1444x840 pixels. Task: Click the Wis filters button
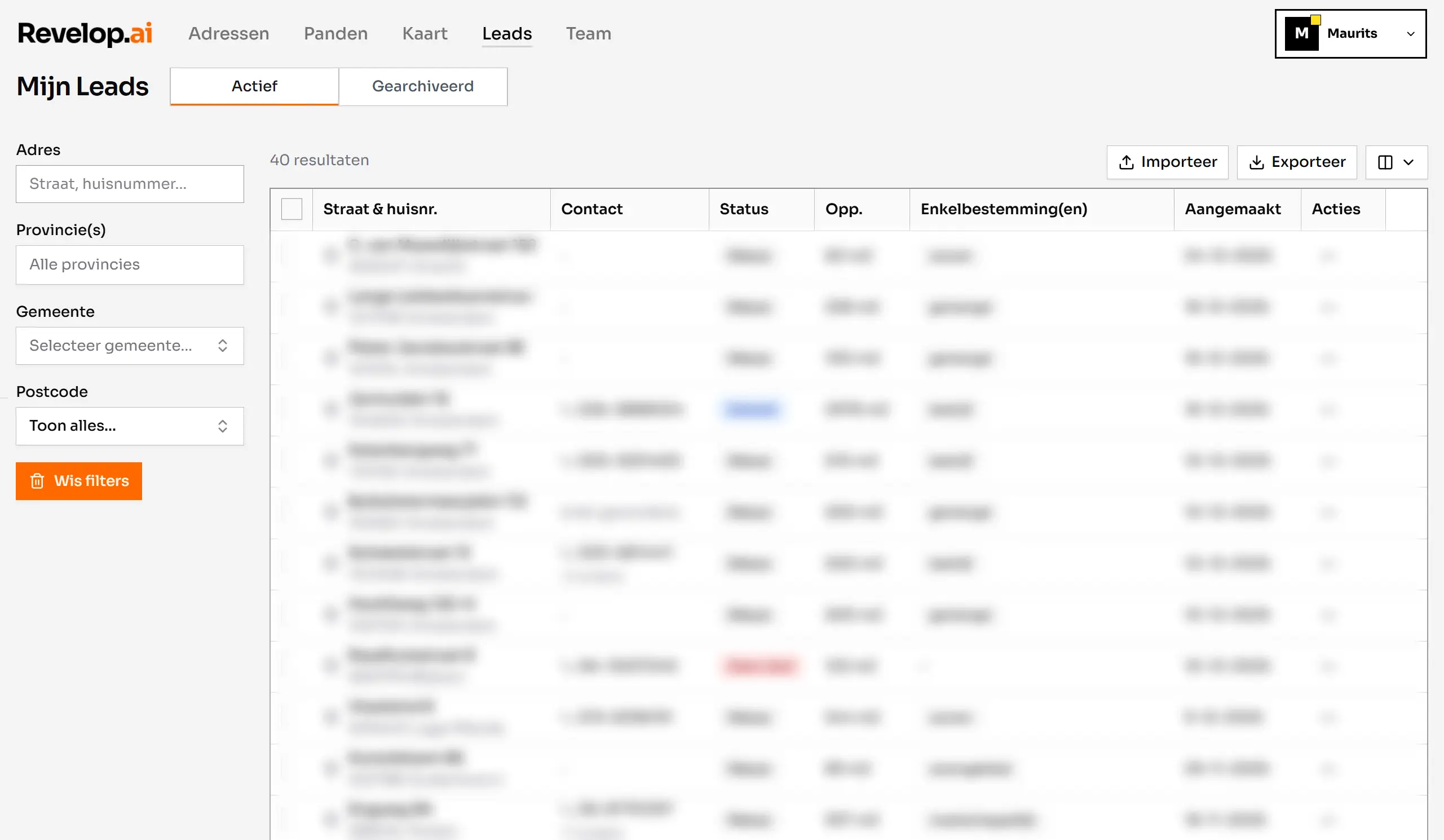78,481
